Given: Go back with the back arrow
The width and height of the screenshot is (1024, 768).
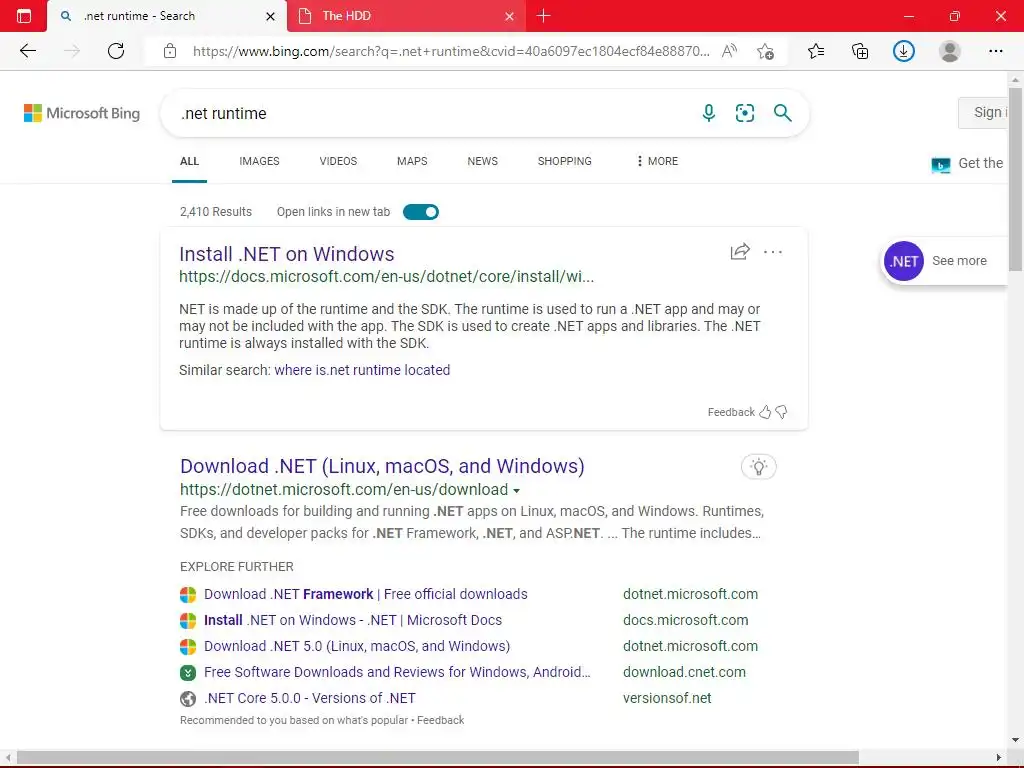Looking at the screenshot, I should [28, 51].
